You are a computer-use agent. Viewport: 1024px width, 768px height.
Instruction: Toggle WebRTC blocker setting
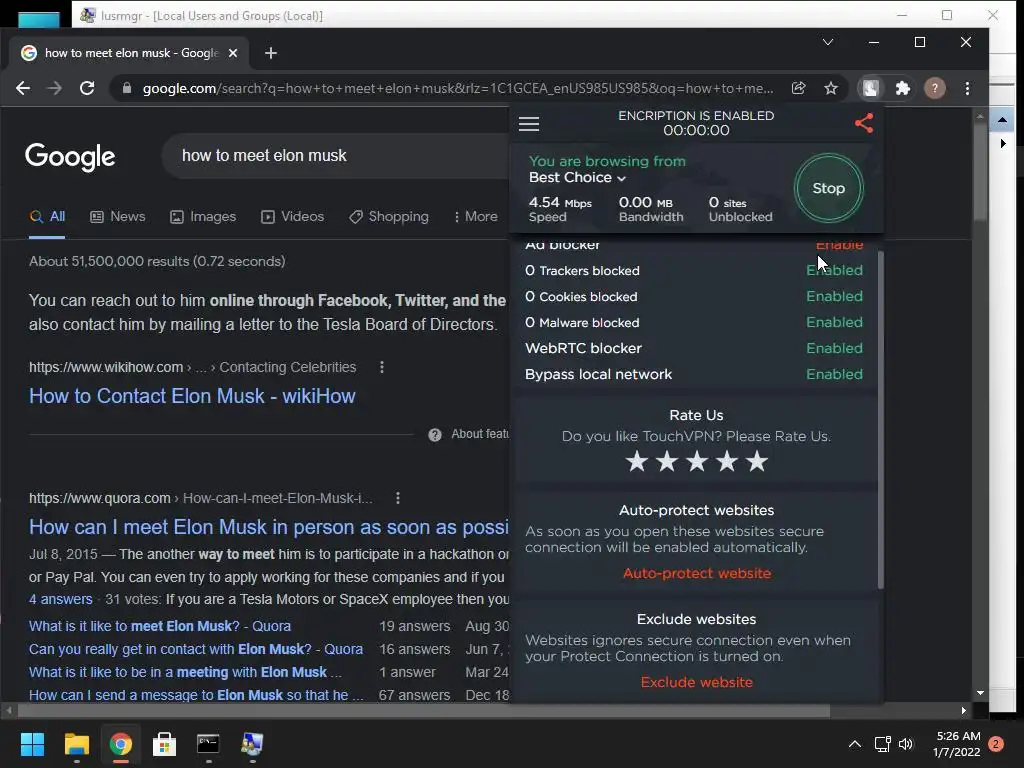tap(834, 349)
